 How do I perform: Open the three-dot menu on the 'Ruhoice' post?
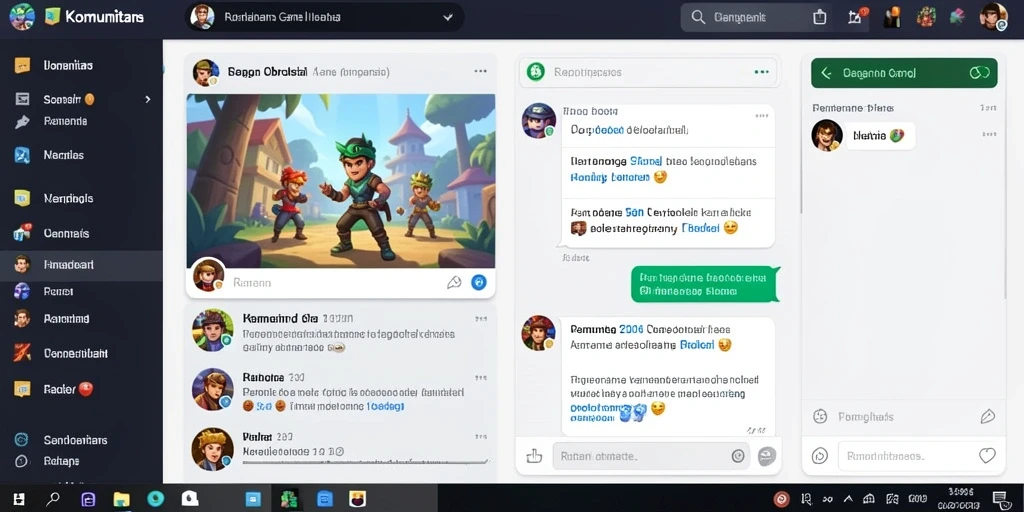[481, 377]
